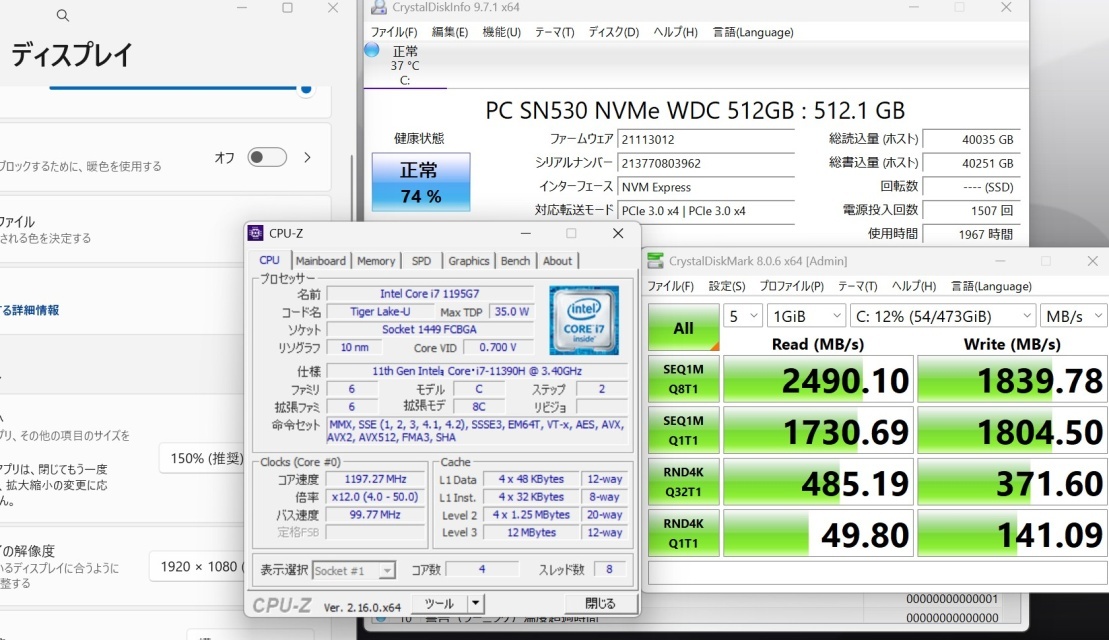The height and width of the screenshot is (640, 1109).
Task: Open the C: 12% (54/473GiB) drive dropdown
Action: pos(943,316)
